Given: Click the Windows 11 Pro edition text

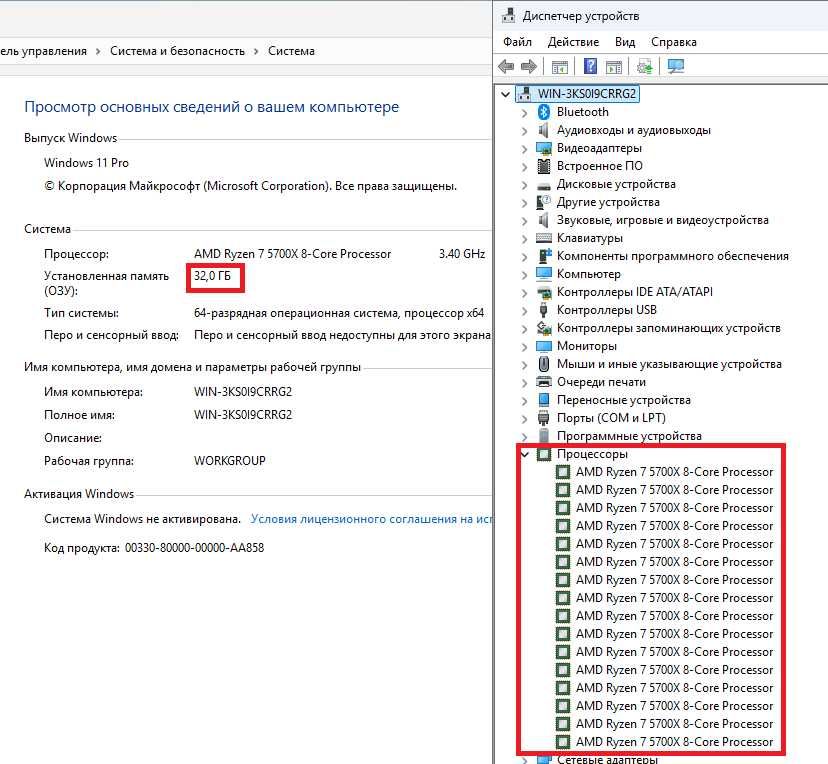Looking at the screenshot, I should click(x=86, y=163).
